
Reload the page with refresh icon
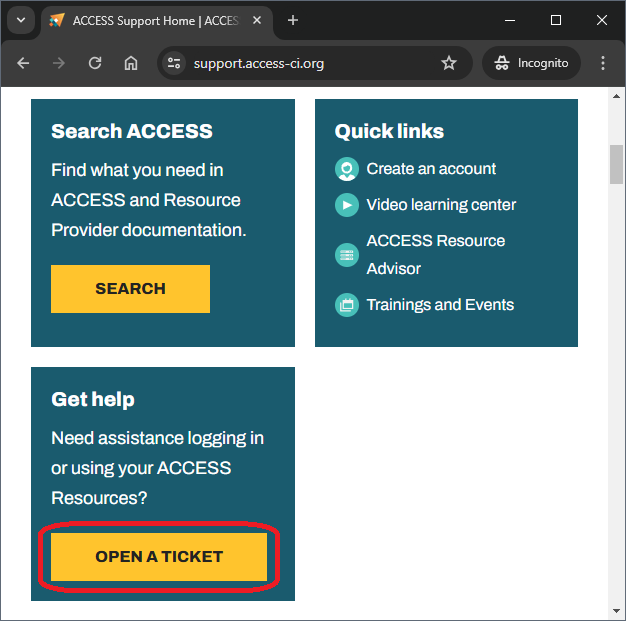pyautogui.click(x=95, y=63)
